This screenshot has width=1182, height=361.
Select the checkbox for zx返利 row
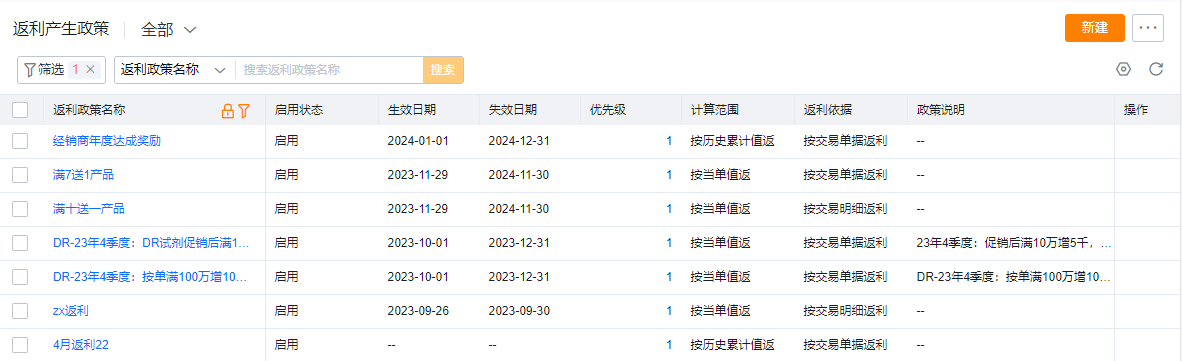(x=20, y=311)
